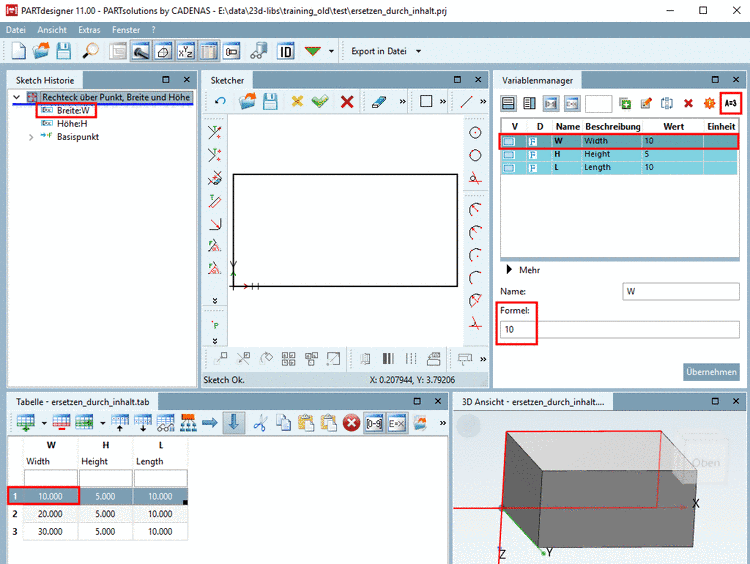Open the Extras menu
The width and height of the screenshot is (750, 564).
(x=89, y=30)
